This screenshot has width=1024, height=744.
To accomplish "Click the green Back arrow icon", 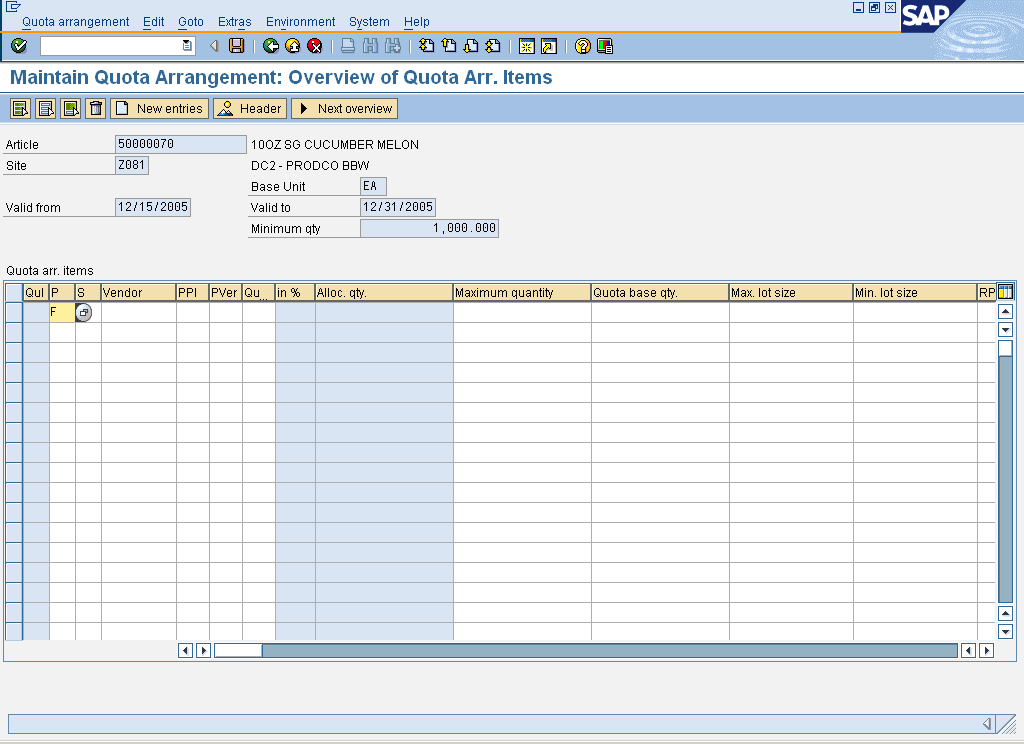I will click(x=270, y=46).
